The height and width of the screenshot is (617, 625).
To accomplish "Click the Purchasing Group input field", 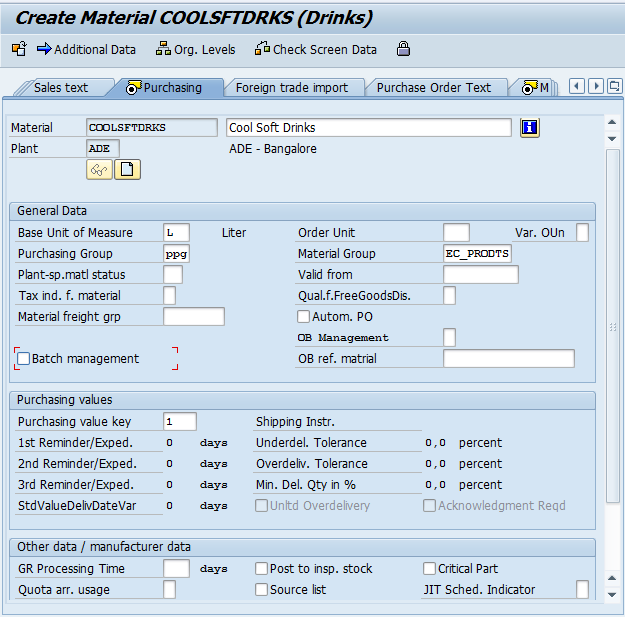I will coord(176,254).
